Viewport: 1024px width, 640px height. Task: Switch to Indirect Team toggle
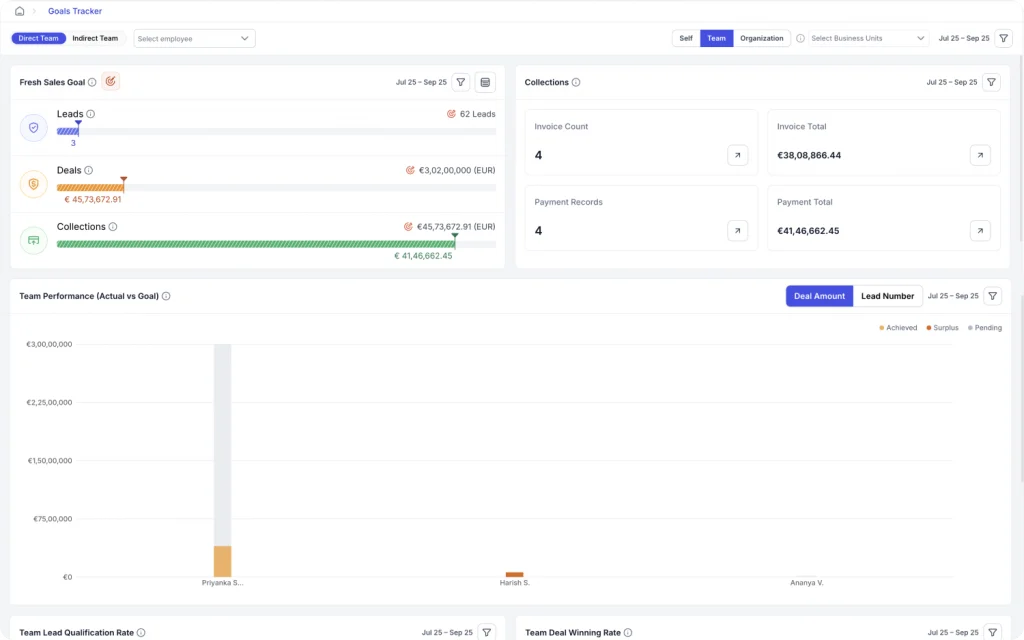coord(95,38)
